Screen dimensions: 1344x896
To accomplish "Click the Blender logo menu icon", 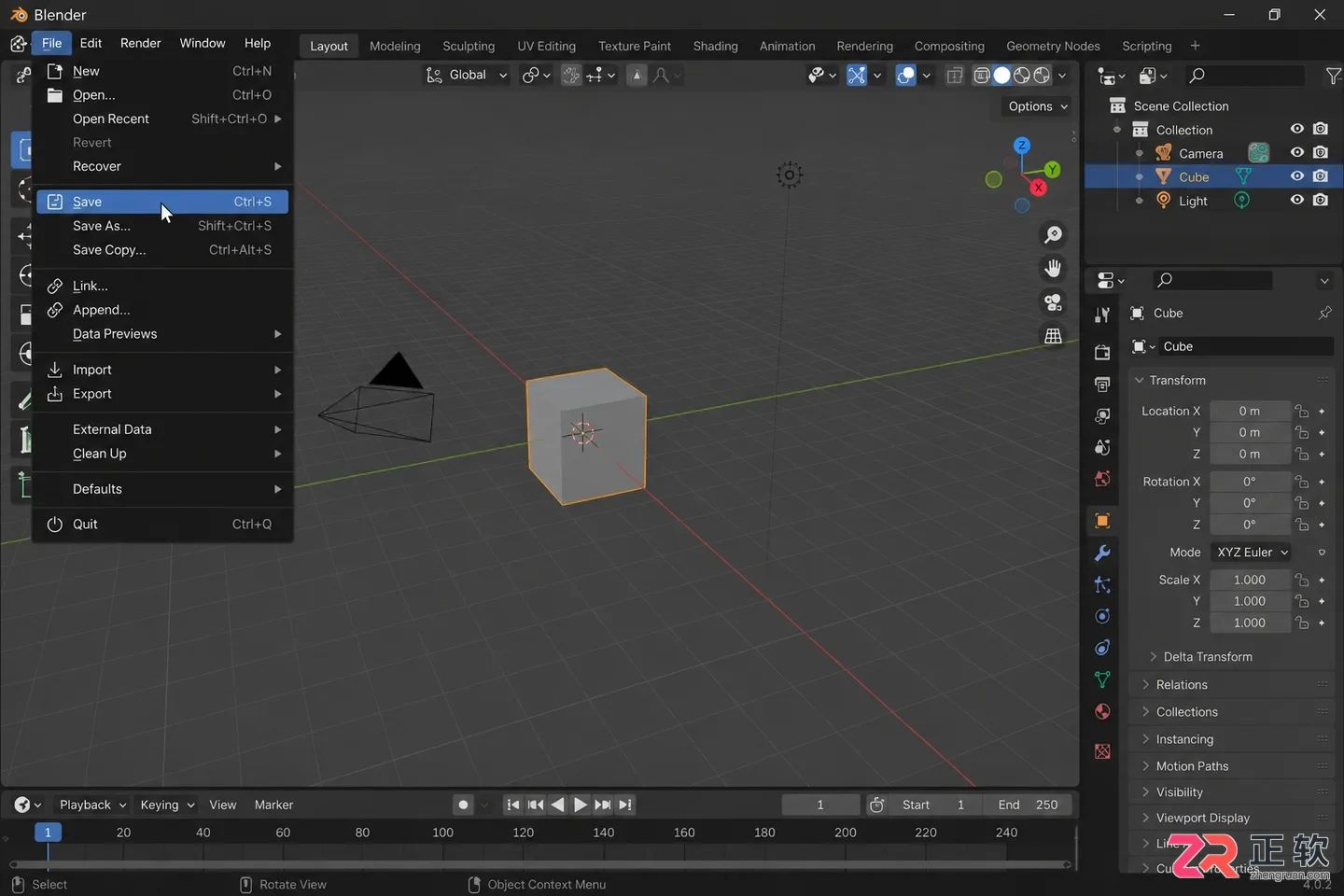I will pyautogui.click(x=18, y=44).
